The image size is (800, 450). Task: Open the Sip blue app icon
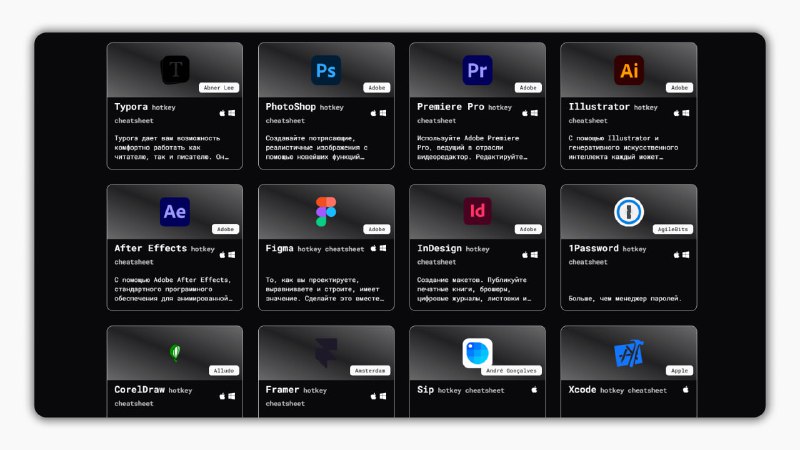click(x=478, y=353)
